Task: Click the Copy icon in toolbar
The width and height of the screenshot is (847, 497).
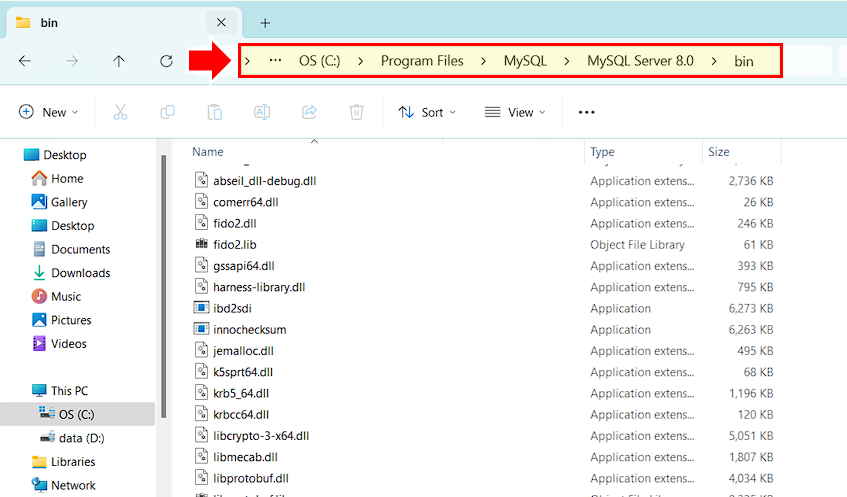Action: tap(167, 112)
